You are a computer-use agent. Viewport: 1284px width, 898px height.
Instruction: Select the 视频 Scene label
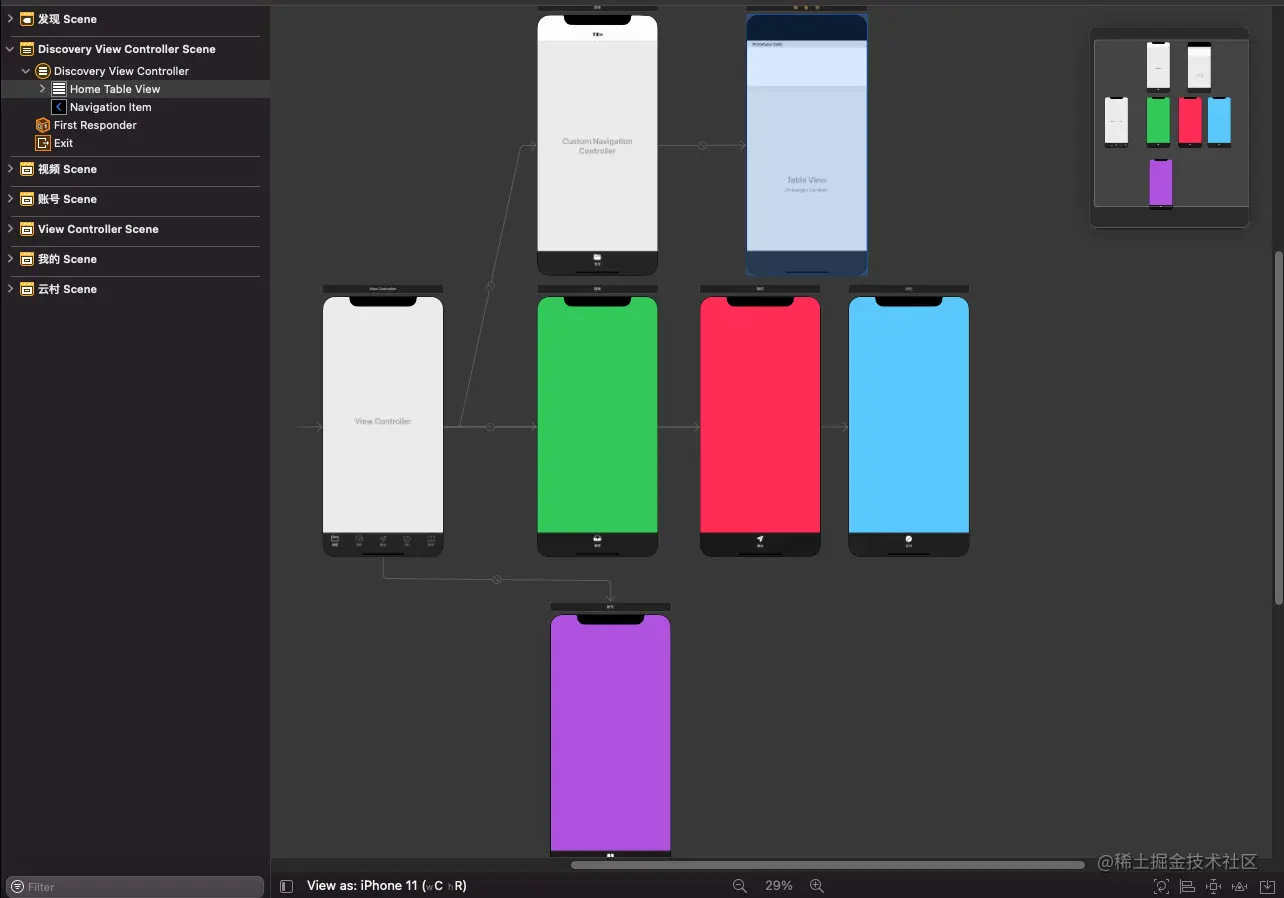[67, 169]
